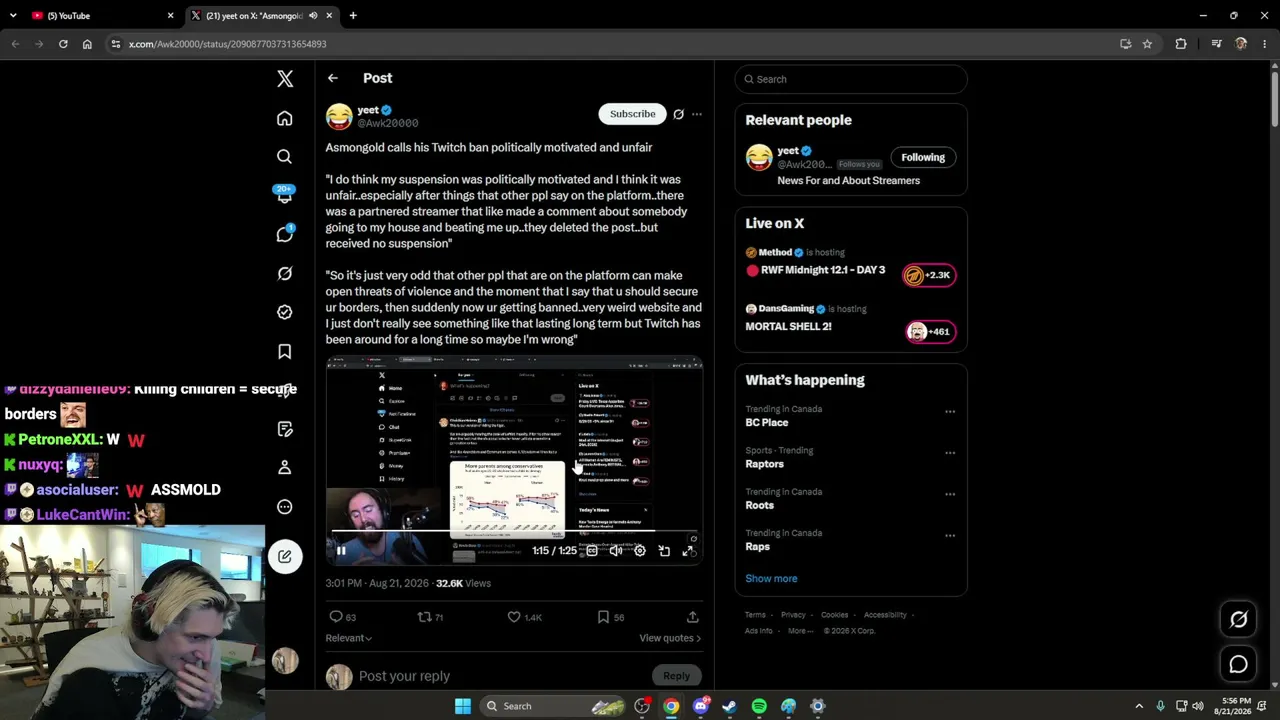Compose a new post with the round button
Image resolution: width=1280 pixels, height=720 pixels.
coord(285,557)
